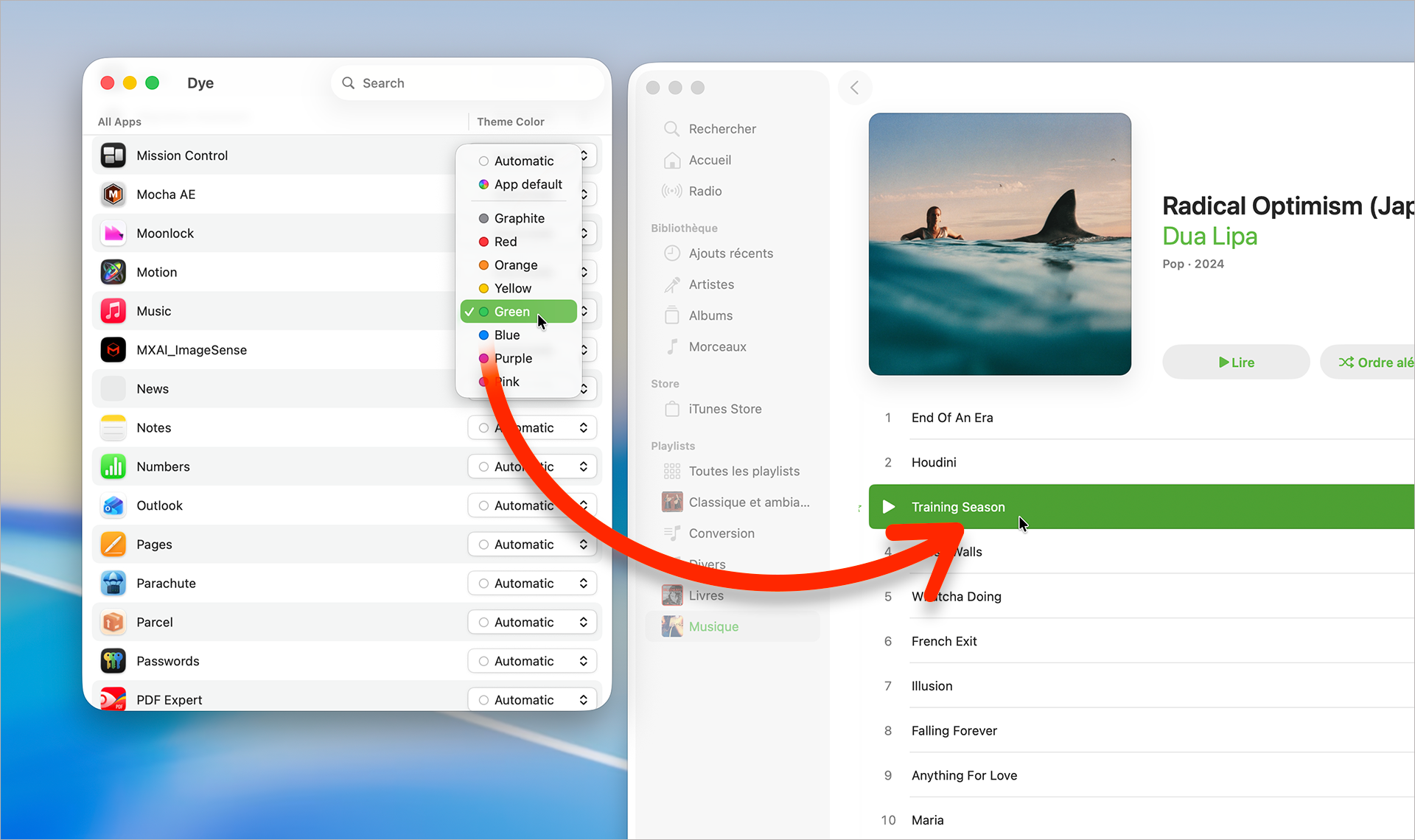This screenshot has width=1415, height=840.
Task: Choose Orange from the color menu
Action: coord(515,265)
